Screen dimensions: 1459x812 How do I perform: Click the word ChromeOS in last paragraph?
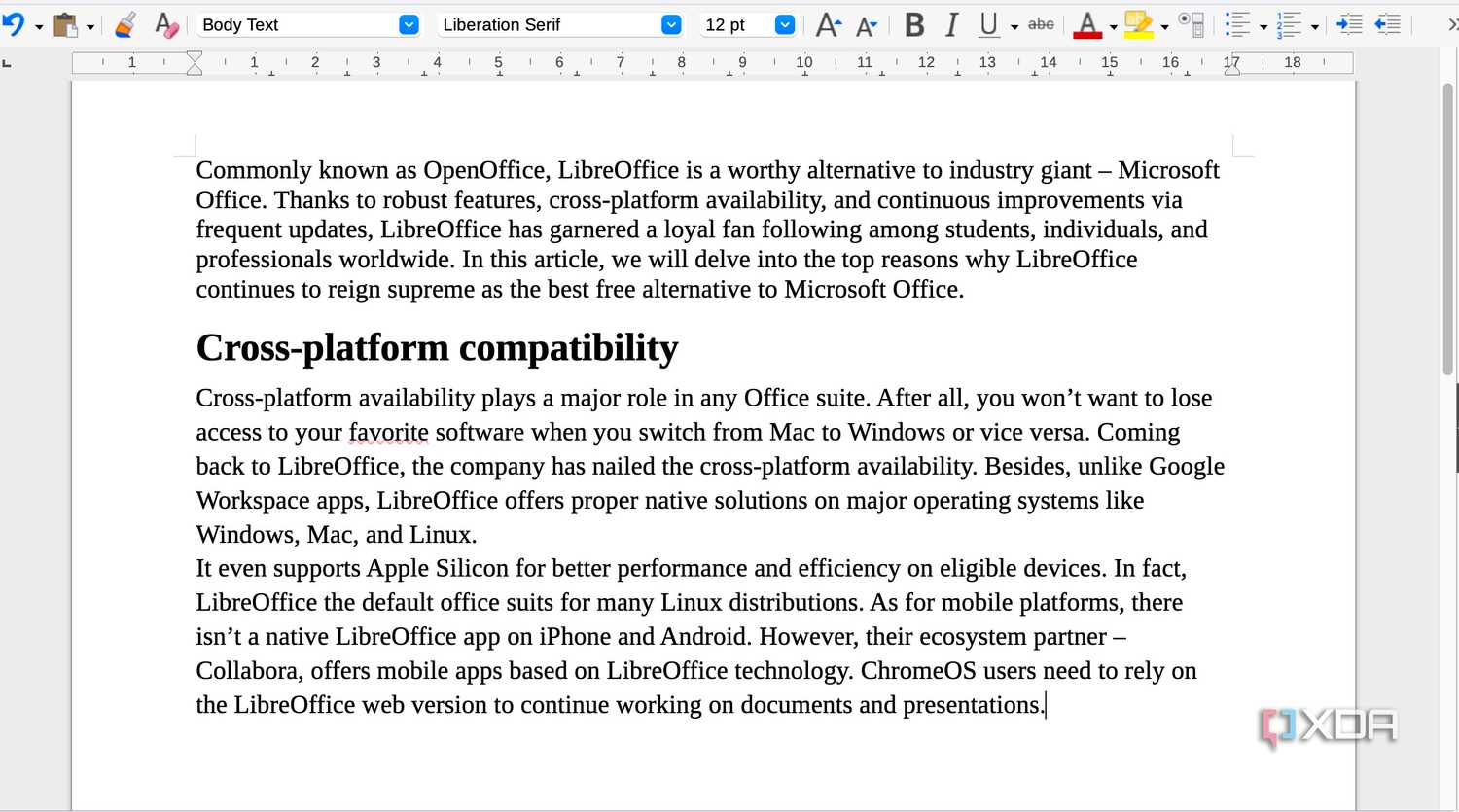pos(918,671)
